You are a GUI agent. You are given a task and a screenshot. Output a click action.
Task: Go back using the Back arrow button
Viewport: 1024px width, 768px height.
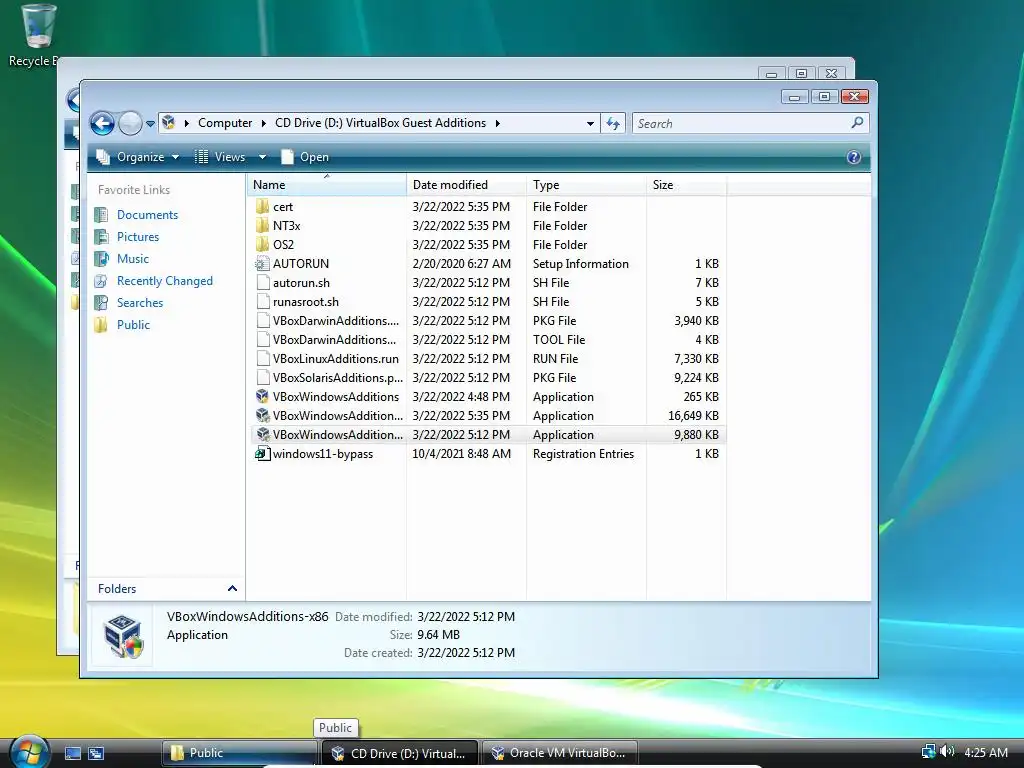(103, 123)
